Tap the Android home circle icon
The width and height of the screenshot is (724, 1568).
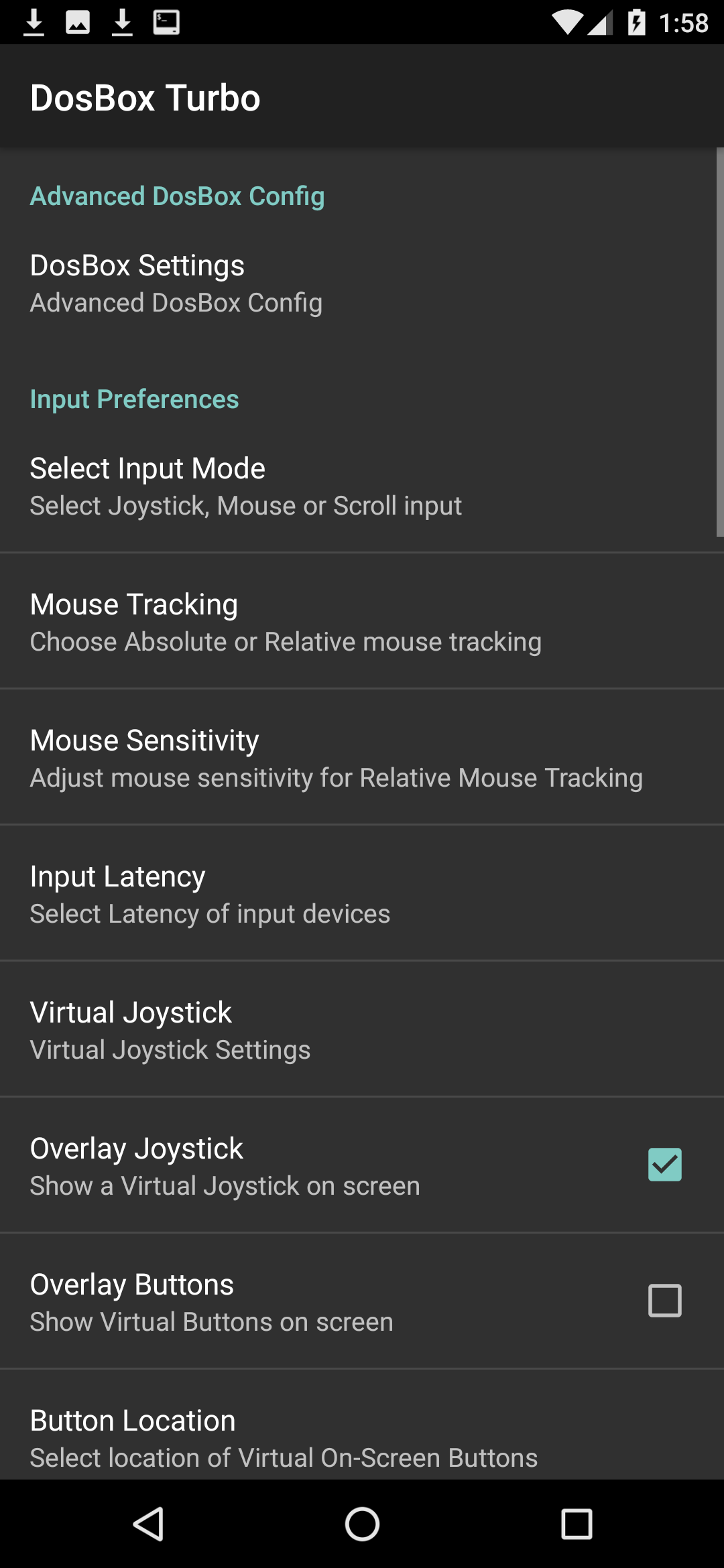coord(362,1524)
